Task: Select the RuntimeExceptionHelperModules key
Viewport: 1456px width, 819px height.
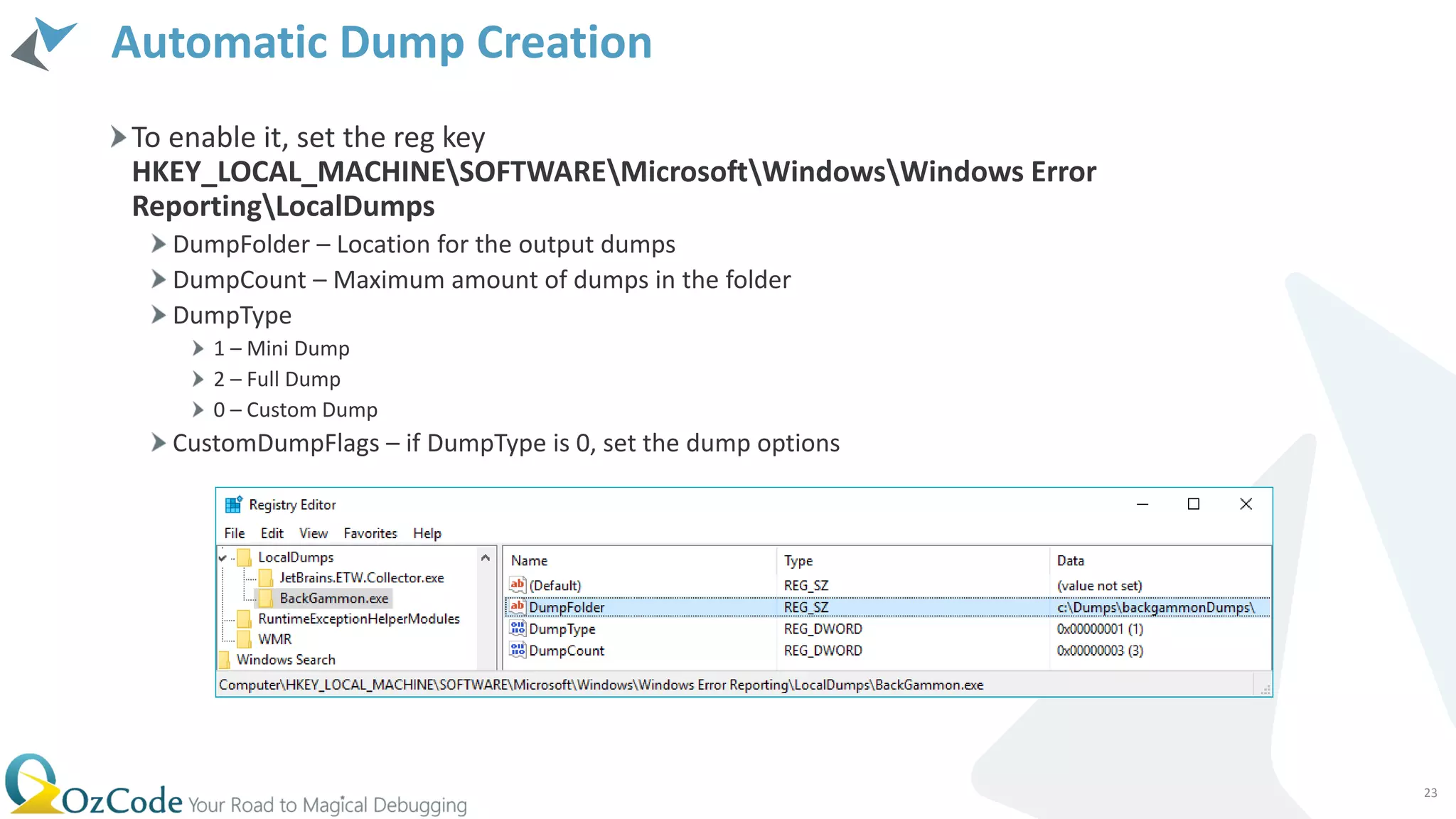Action: click(x=359, y=619)
